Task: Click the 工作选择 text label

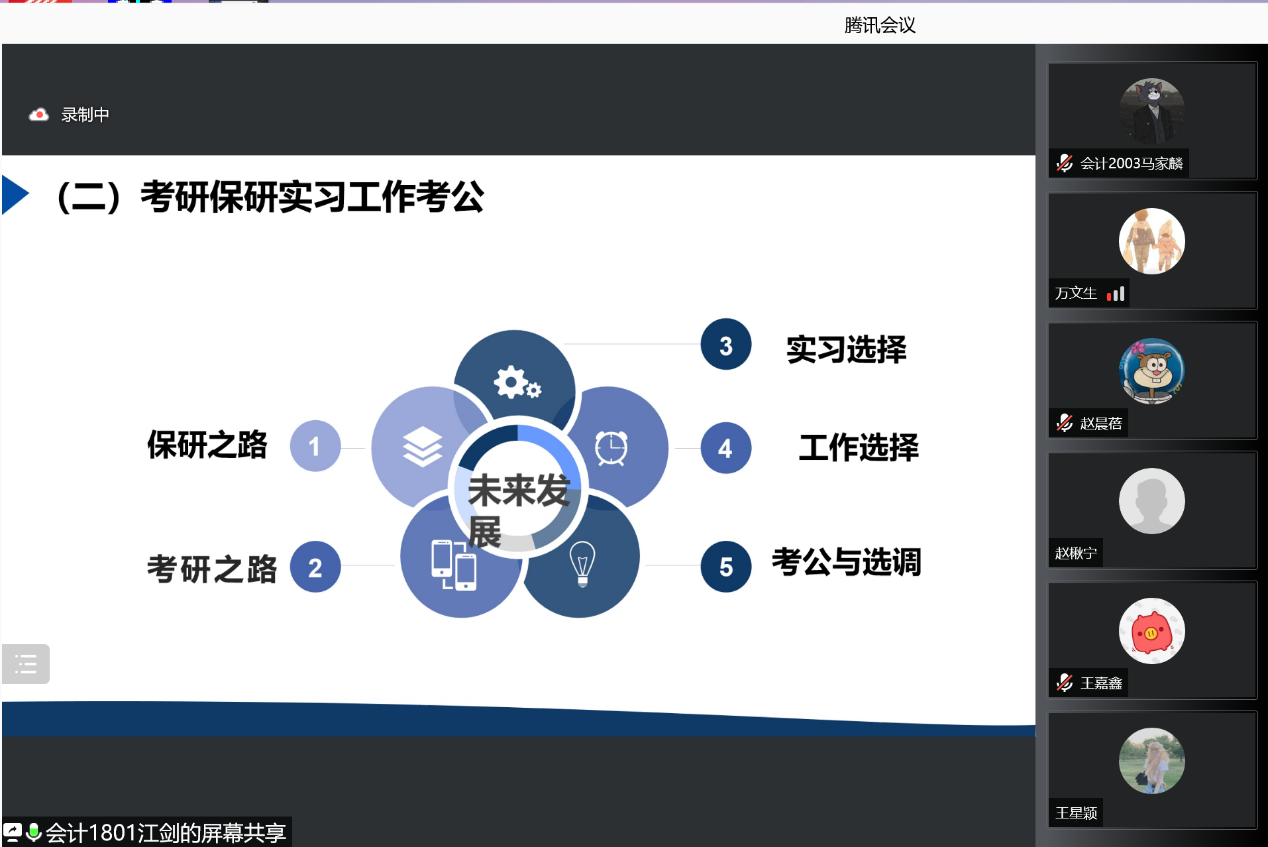Action: [x=858, y=447]
